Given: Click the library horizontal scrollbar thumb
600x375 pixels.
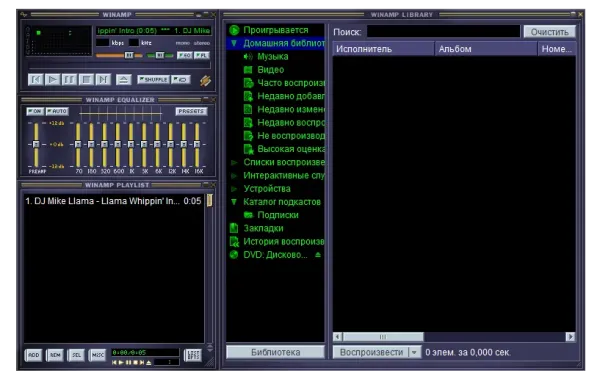Looking at the screenshot, I should 383,337.
